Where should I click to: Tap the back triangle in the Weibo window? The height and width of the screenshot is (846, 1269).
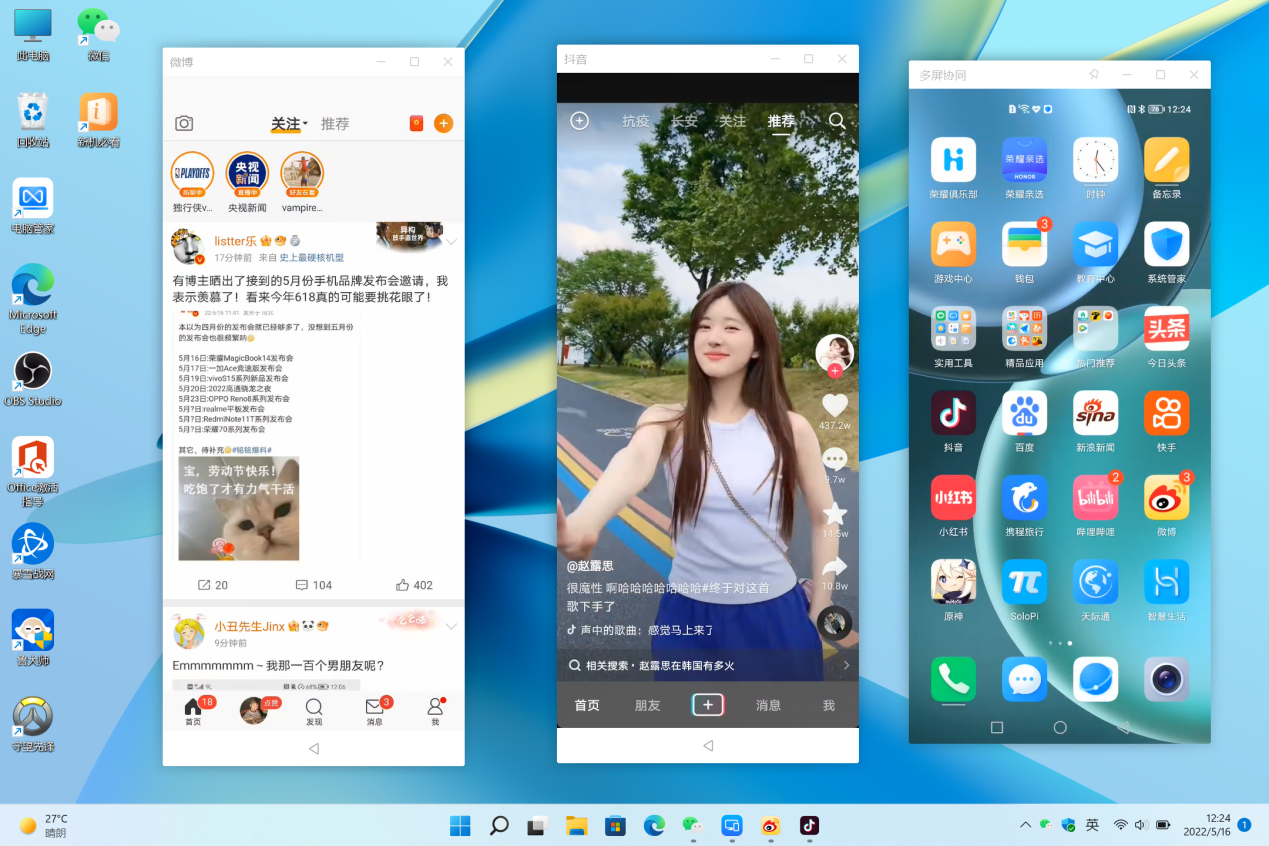click(314, 748)
